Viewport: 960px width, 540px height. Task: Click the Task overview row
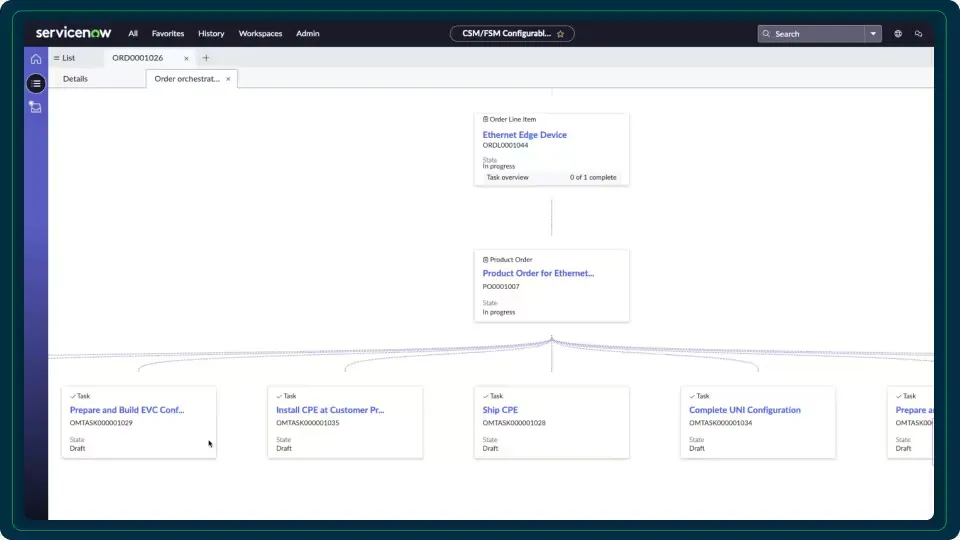point(551,178)
